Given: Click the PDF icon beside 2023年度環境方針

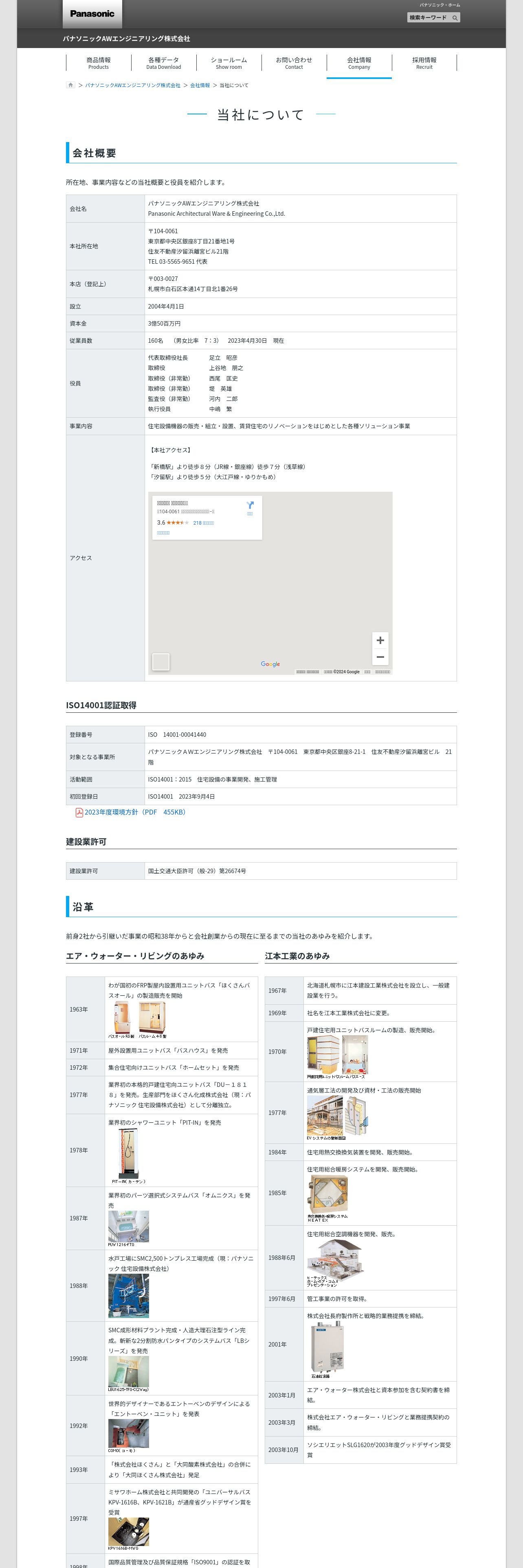Looking at the screenshot, I should 79,812.
